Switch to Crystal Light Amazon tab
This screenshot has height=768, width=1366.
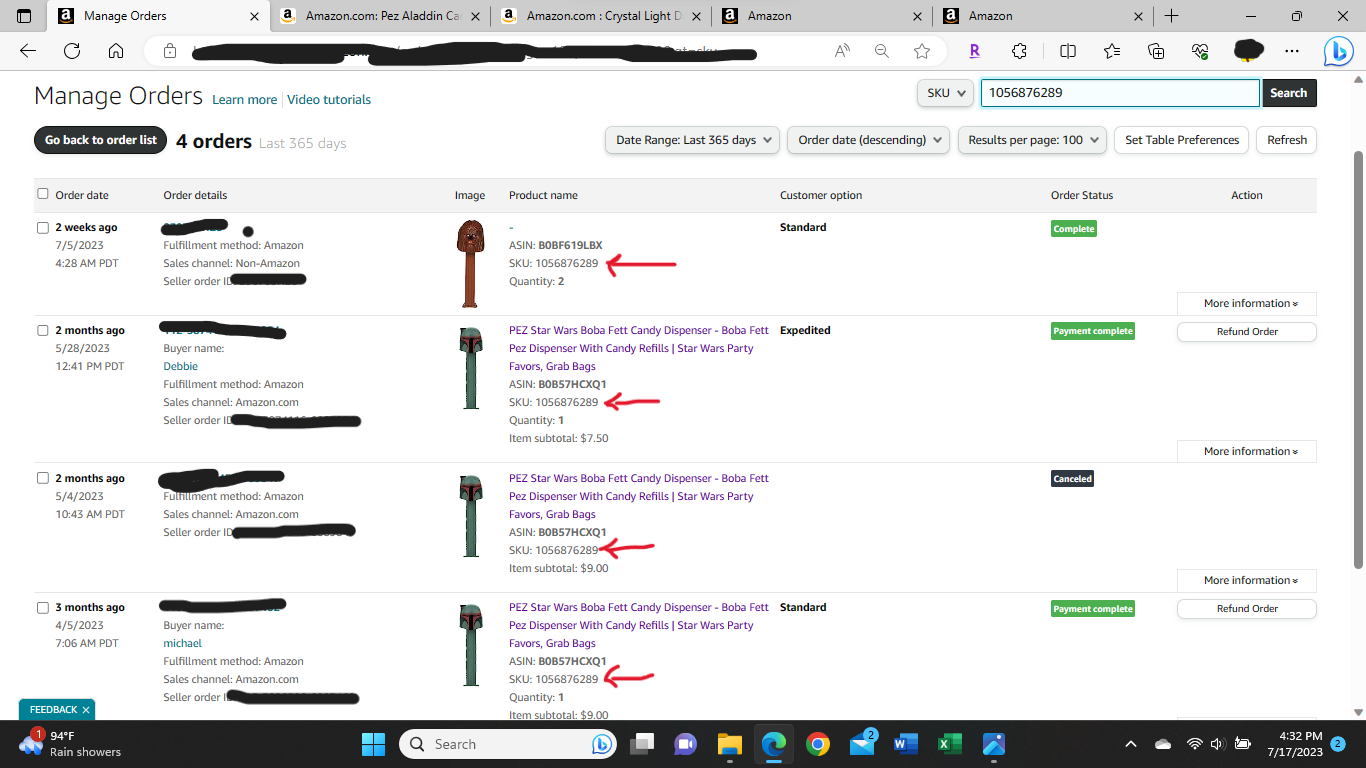(601, 16)
